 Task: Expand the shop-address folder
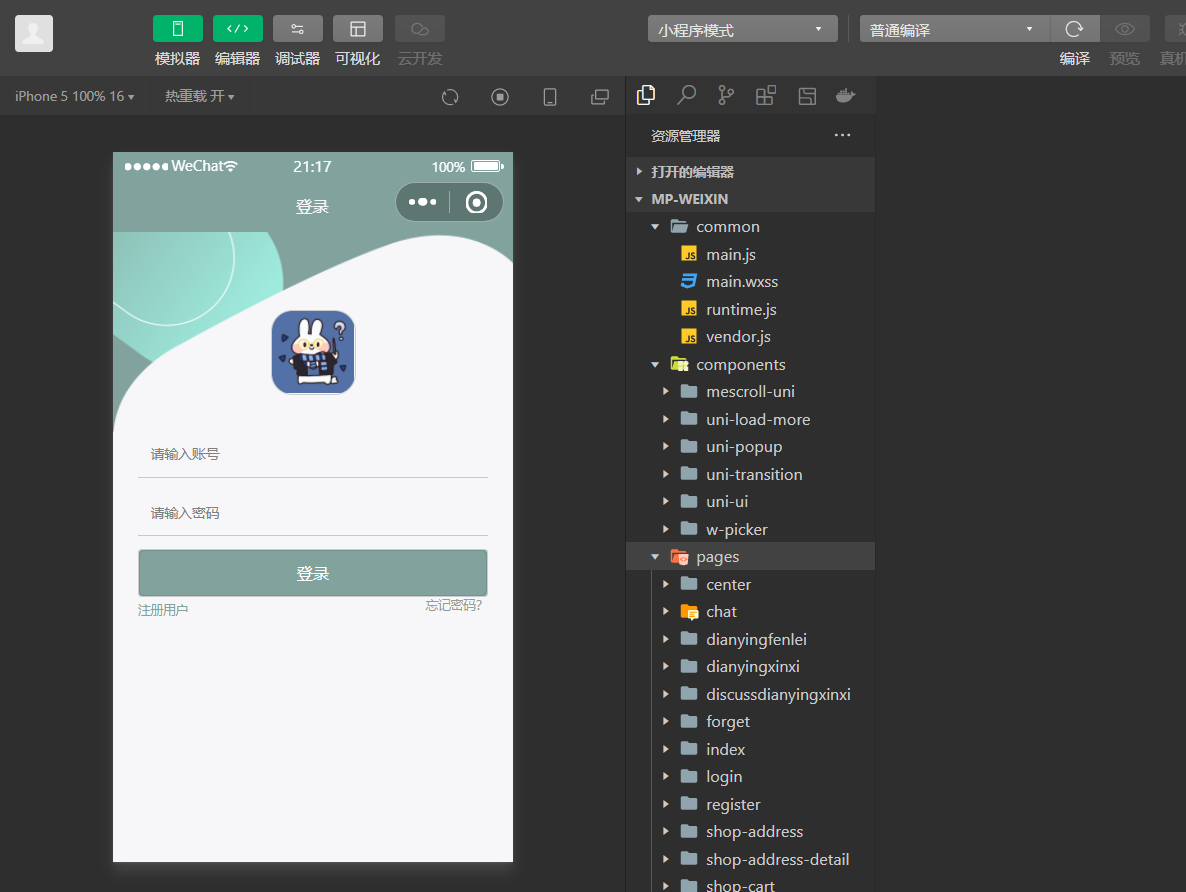(x=750, y=831)
